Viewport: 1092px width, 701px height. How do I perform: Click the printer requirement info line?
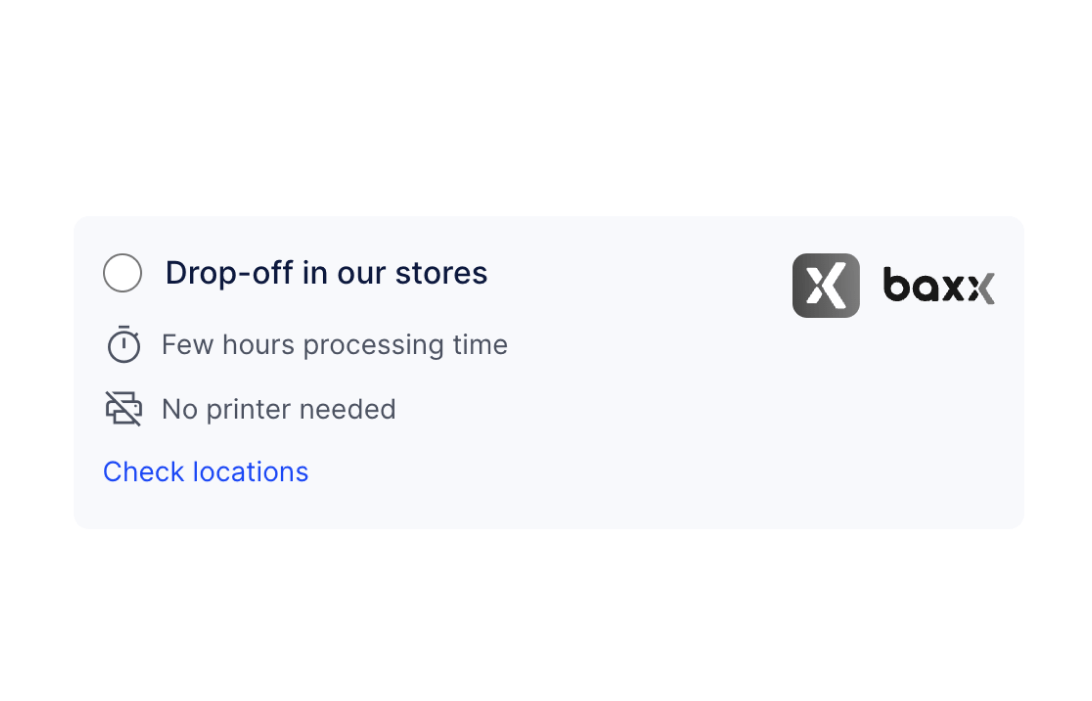pyautogui.click(x=278, y=409)
